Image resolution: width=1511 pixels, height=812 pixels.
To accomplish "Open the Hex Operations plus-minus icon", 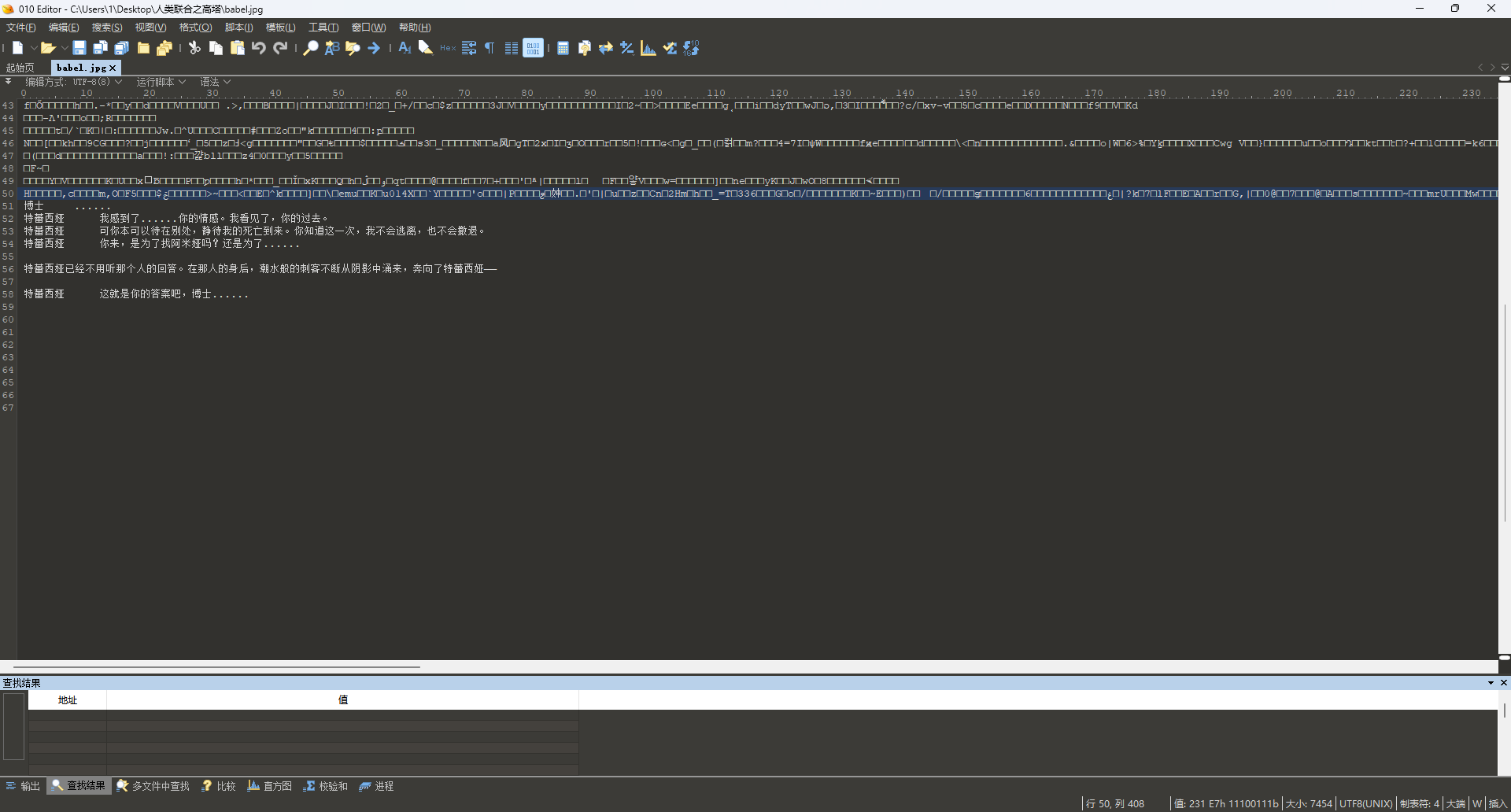I will (627, 48).
